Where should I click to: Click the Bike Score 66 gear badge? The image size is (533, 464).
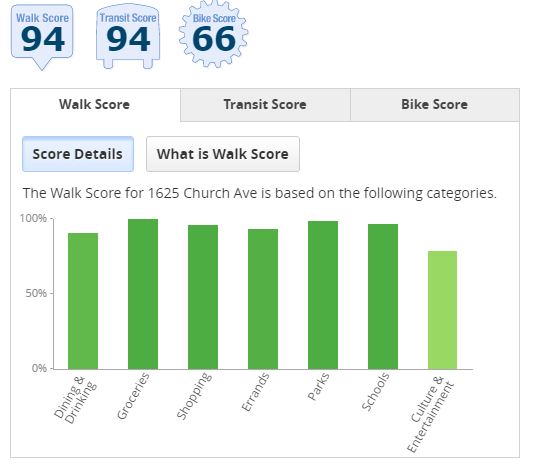click(x=213, y=34)
